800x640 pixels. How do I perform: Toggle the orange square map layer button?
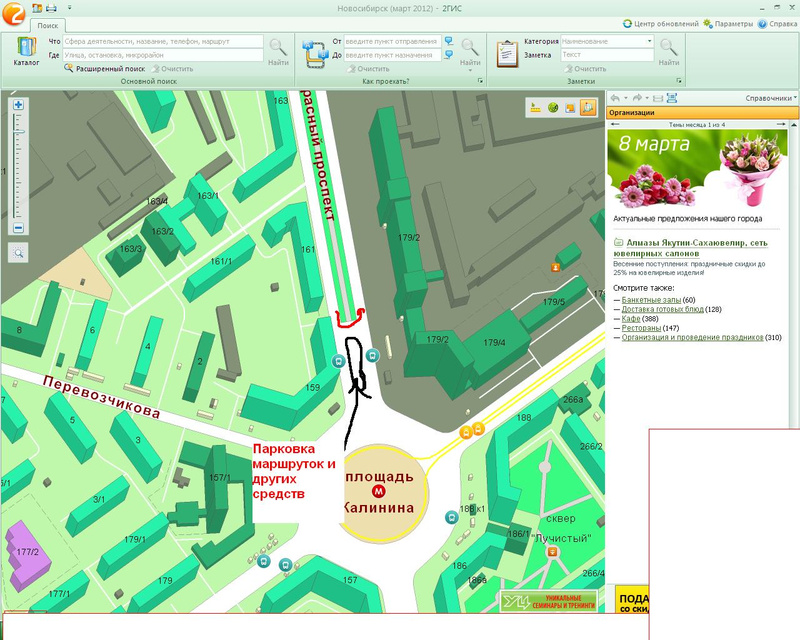click(x=570, y=108)
